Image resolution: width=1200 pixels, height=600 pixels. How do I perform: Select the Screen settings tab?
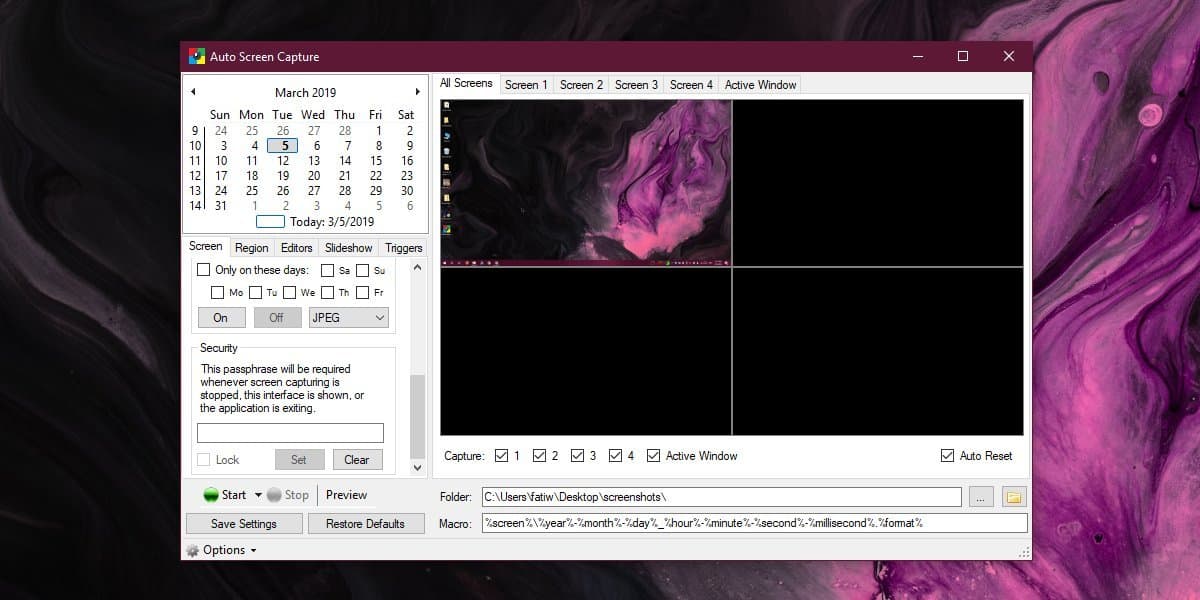click(206, 246)
